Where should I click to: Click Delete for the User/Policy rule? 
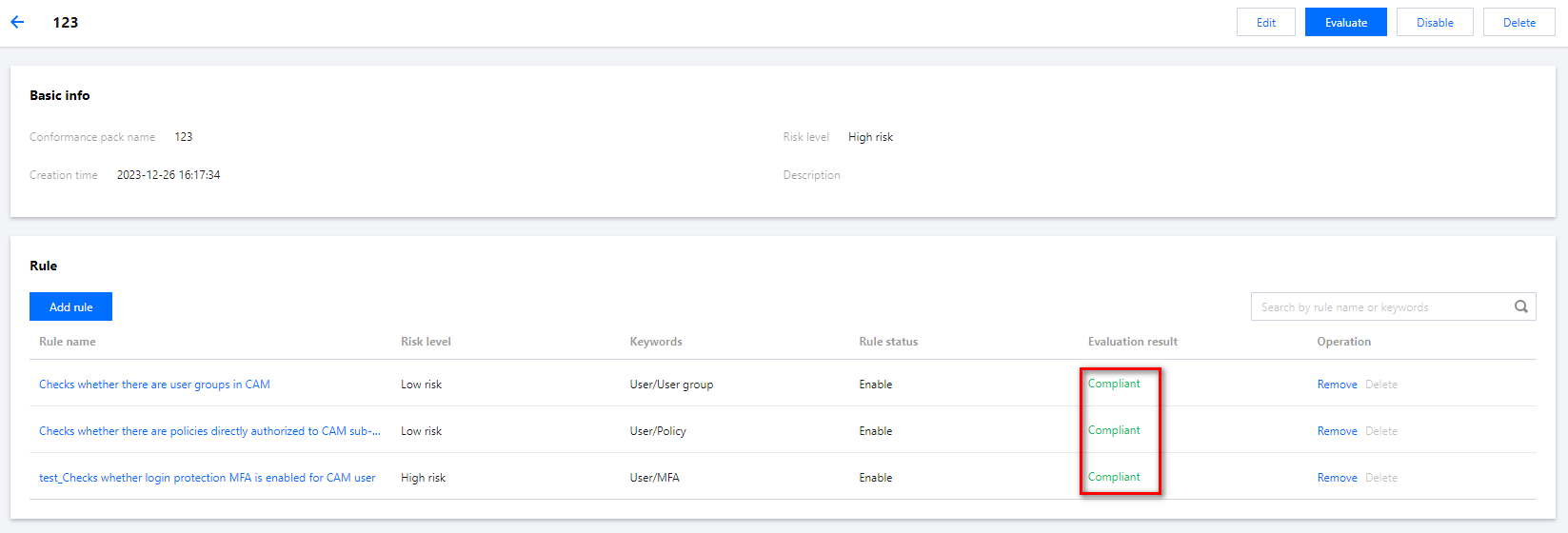click(1380, 431)
